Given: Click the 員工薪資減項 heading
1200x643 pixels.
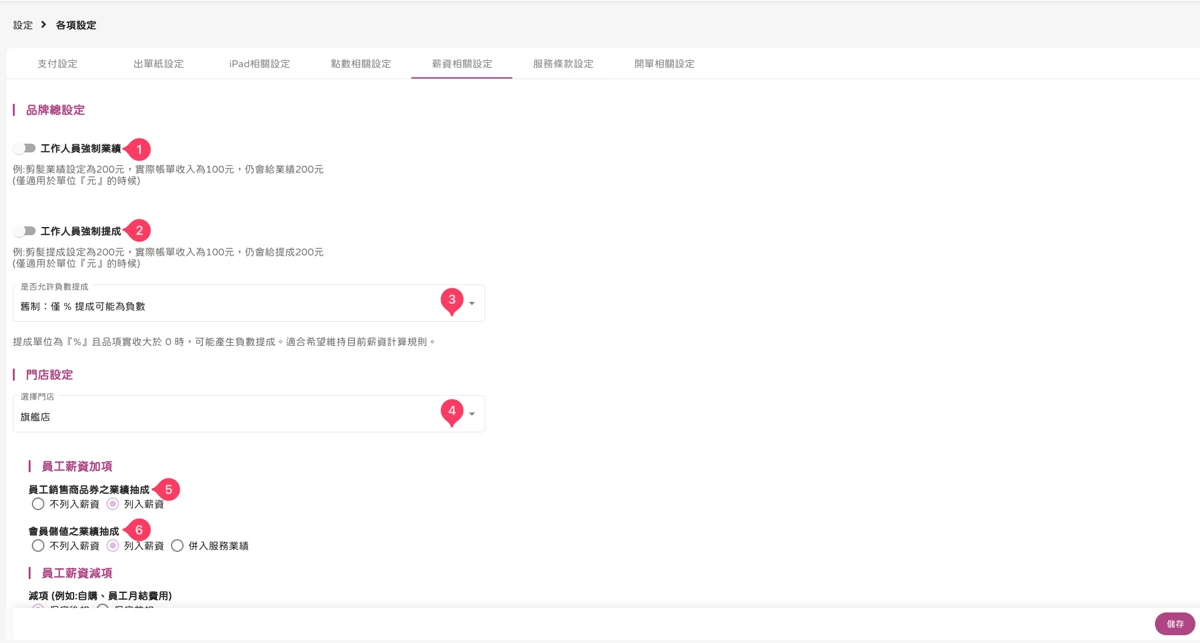Looking at the screenshot, I should 77,573.
